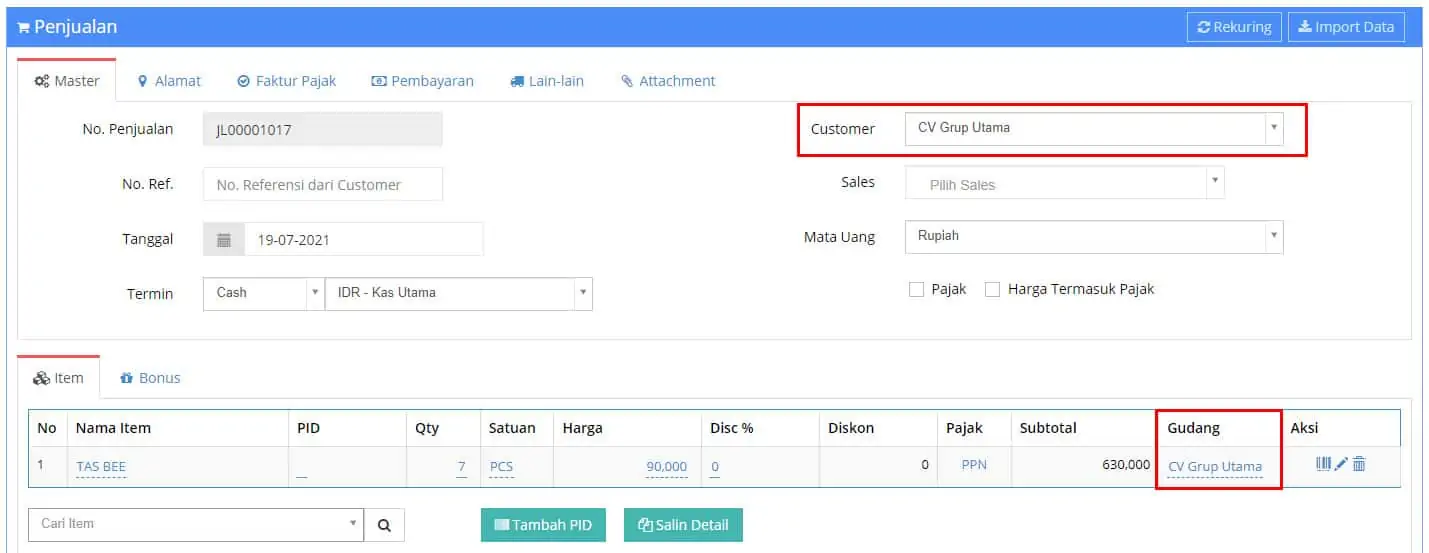Switch to the Pembayaran tab
1429x553 pixels.
coord(422,81)
